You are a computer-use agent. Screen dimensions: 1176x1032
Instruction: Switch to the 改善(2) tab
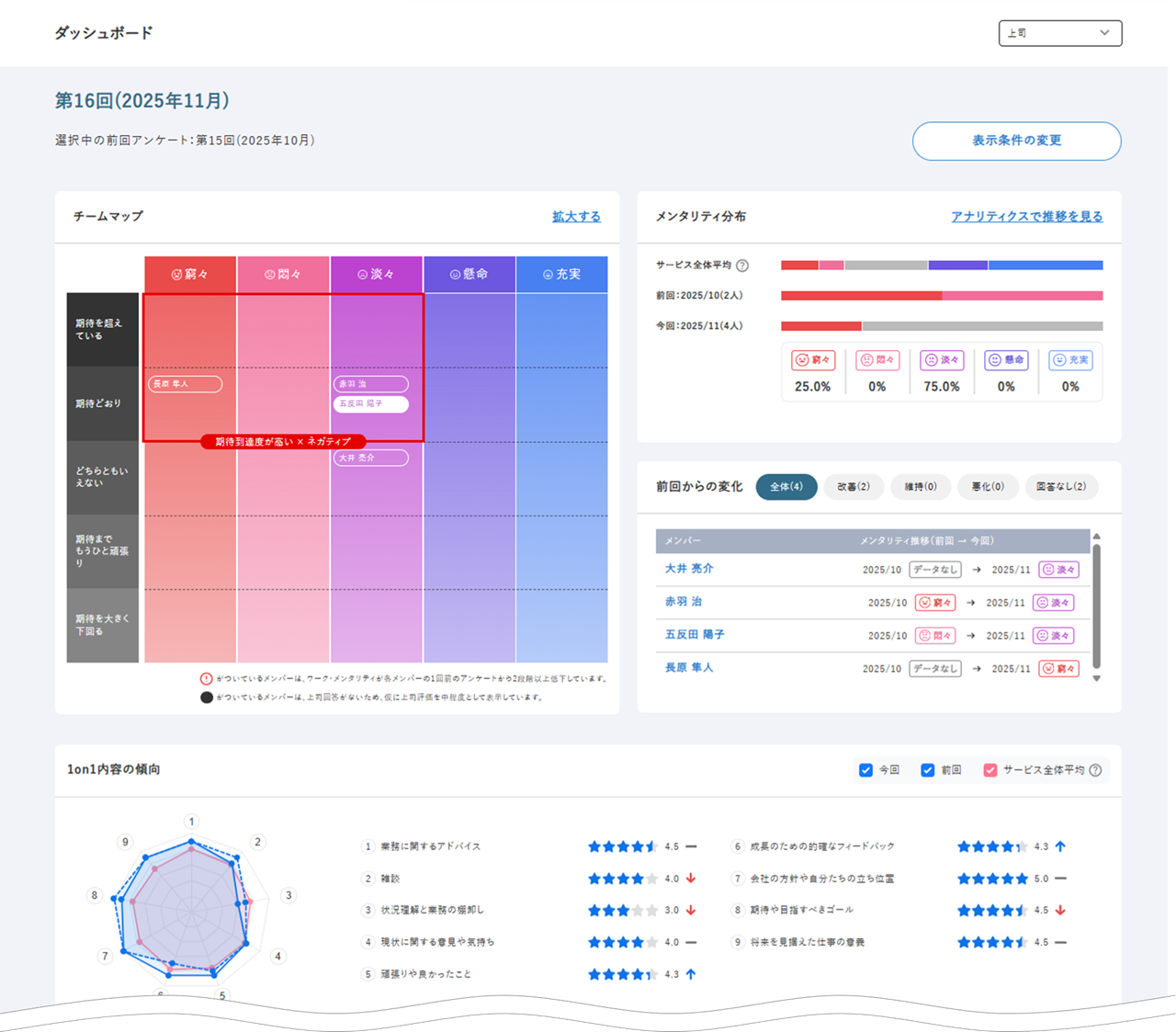[854, 487]
